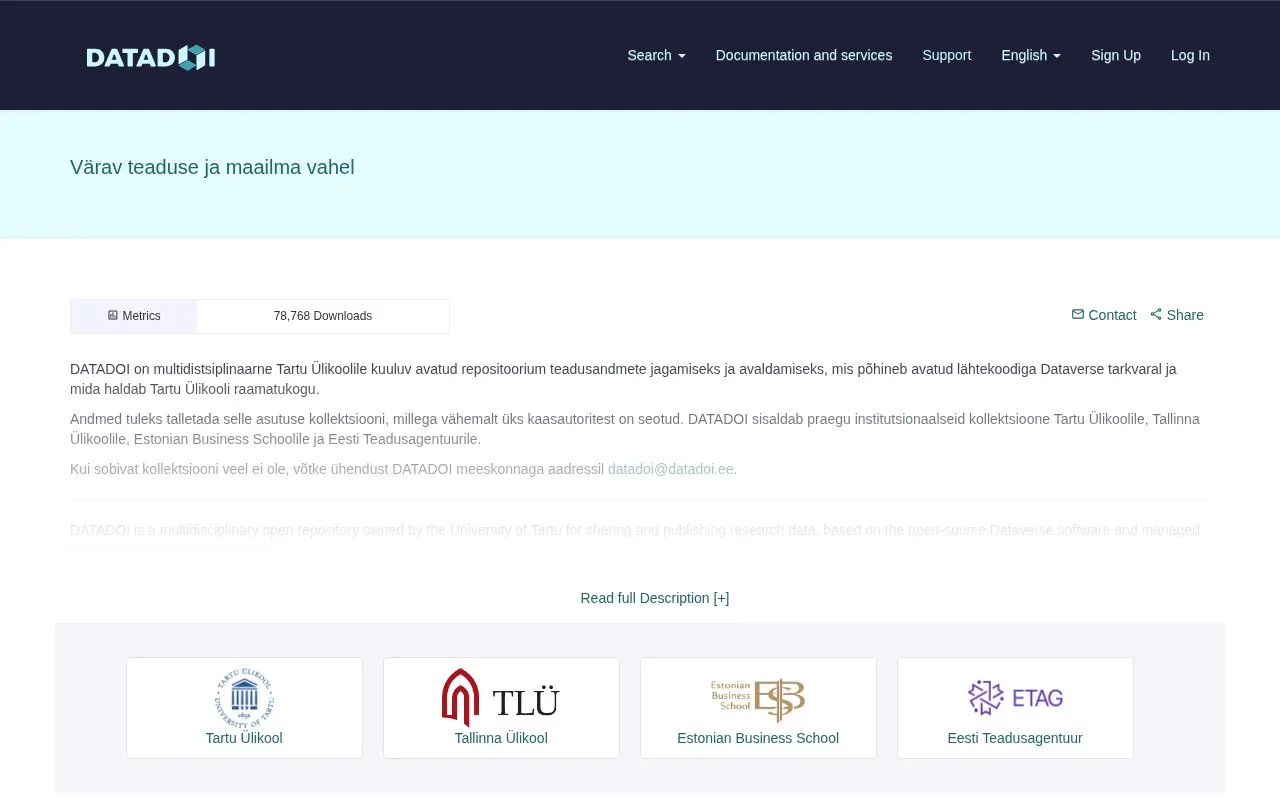Click the heading Värav teaduse ja maailma vahel

(212, 167)
